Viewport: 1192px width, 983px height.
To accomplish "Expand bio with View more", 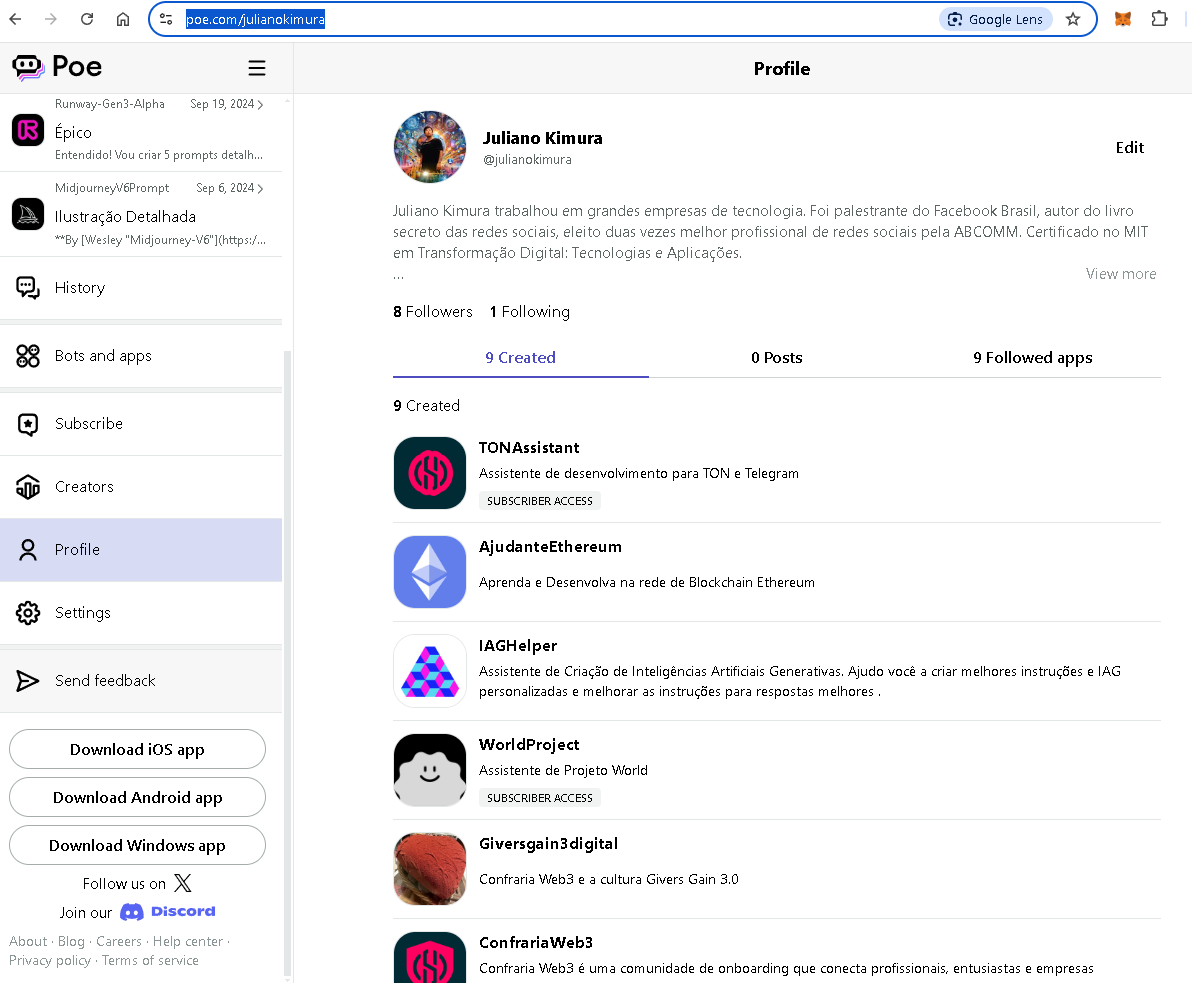I will coord(1121,274).
